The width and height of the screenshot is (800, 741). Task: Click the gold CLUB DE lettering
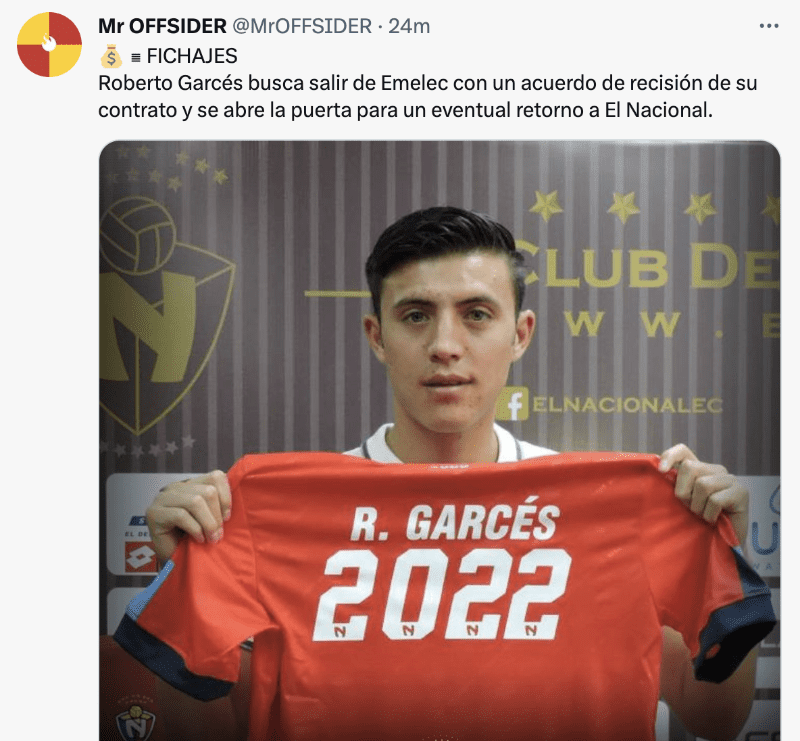(x=647, y=265)
